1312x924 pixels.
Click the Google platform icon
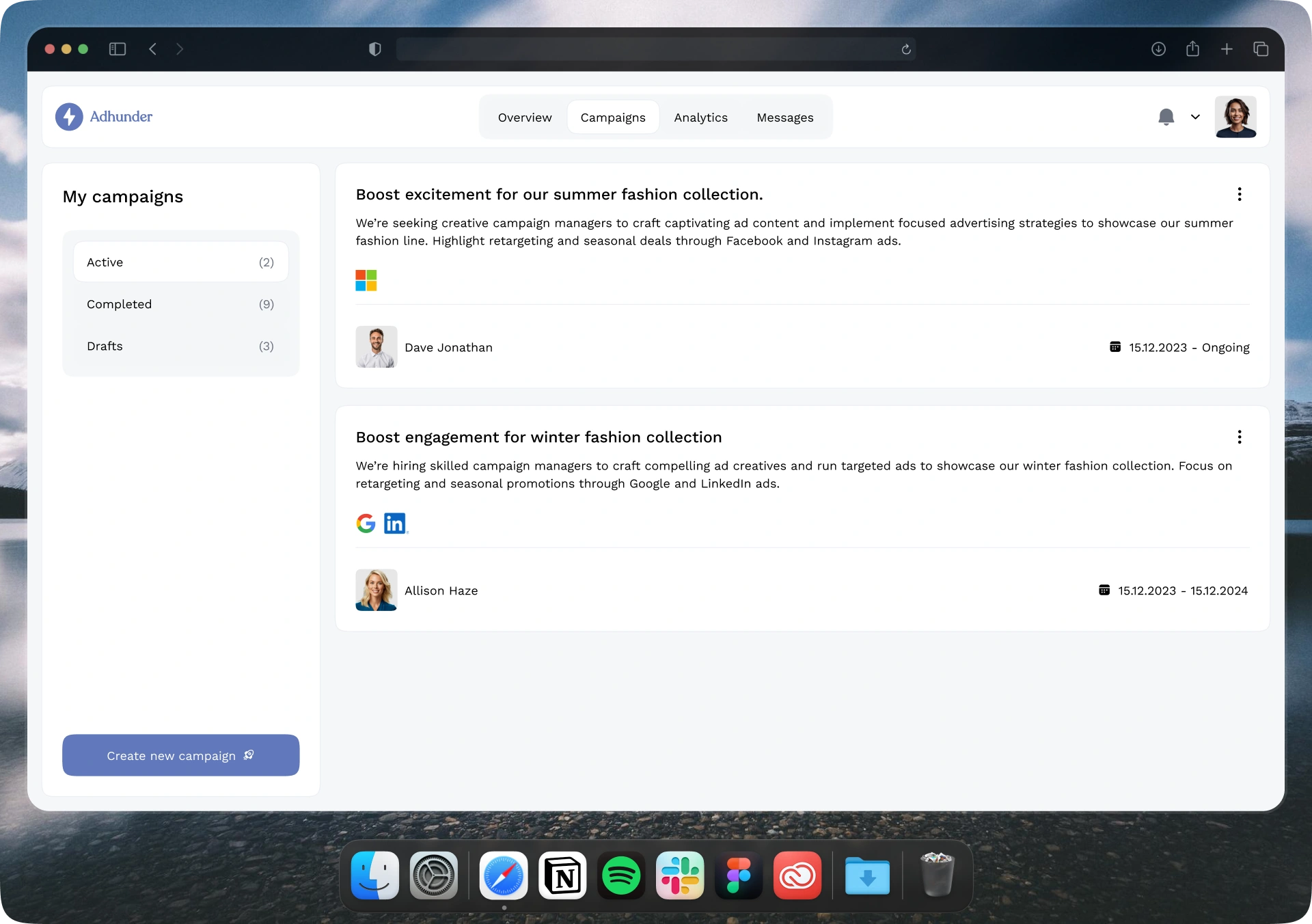[x=366, y=524]
